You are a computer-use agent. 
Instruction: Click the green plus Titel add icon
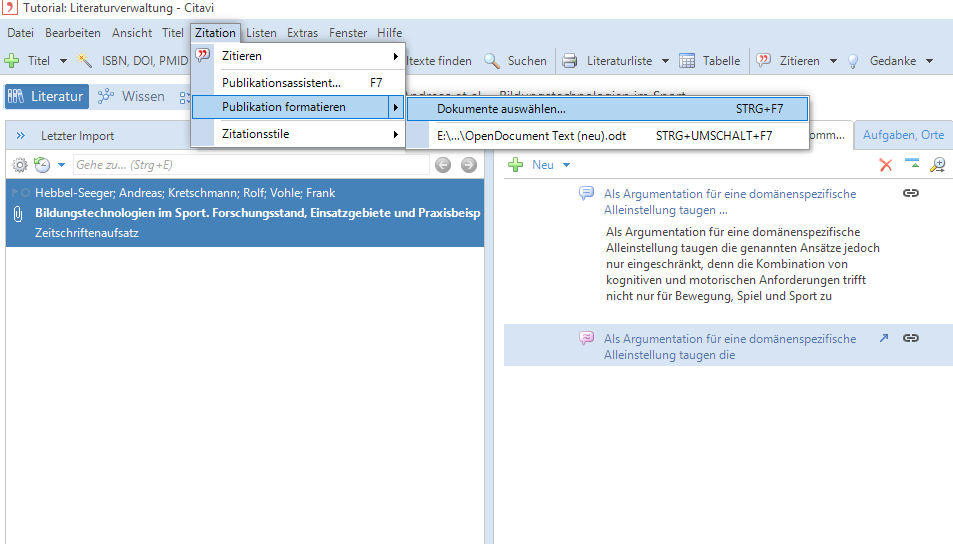click(12, 61)
